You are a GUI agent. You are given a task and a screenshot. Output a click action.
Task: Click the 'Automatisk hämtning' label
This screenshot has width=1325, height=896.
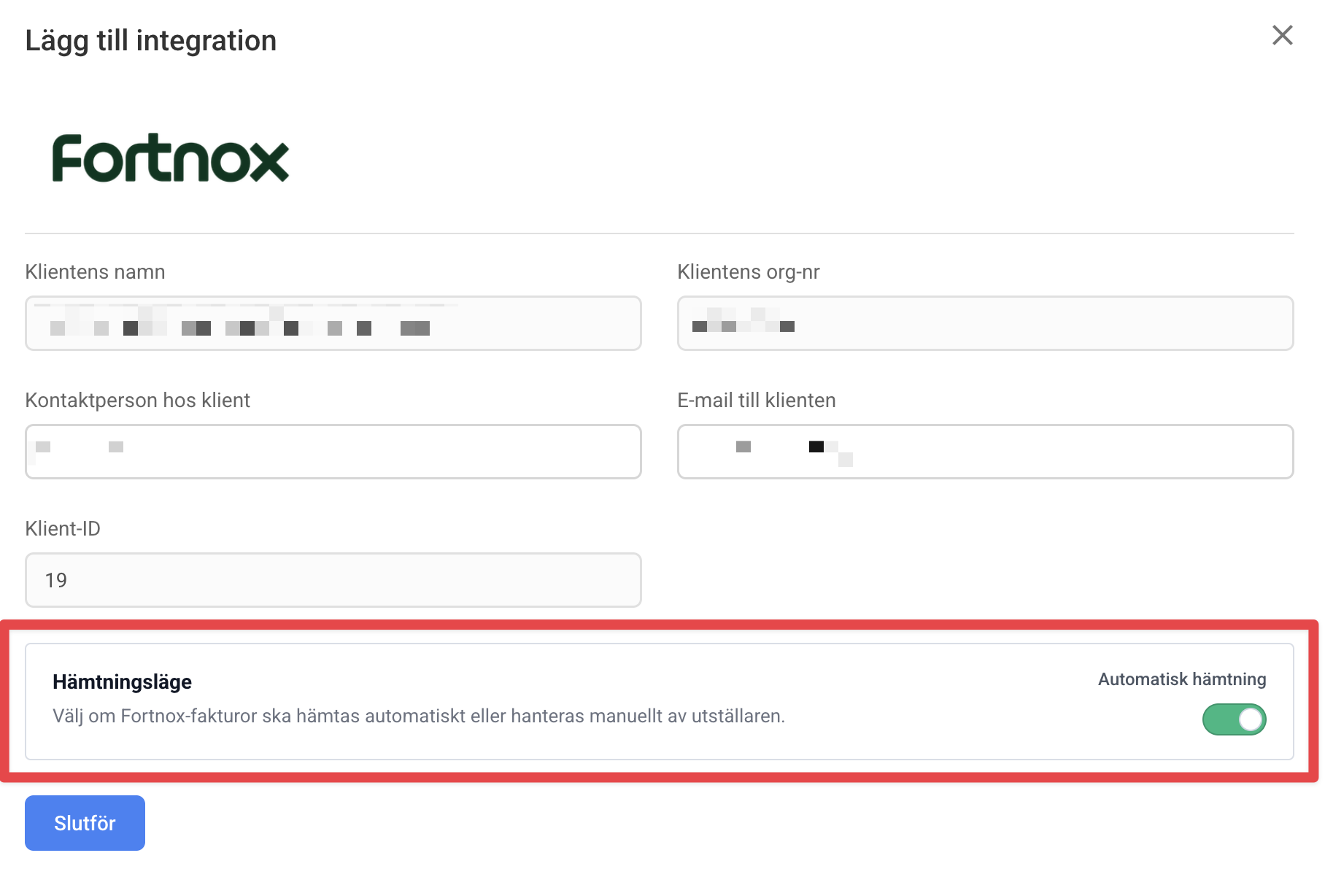pyautogui.click(x=1182, y=679)
